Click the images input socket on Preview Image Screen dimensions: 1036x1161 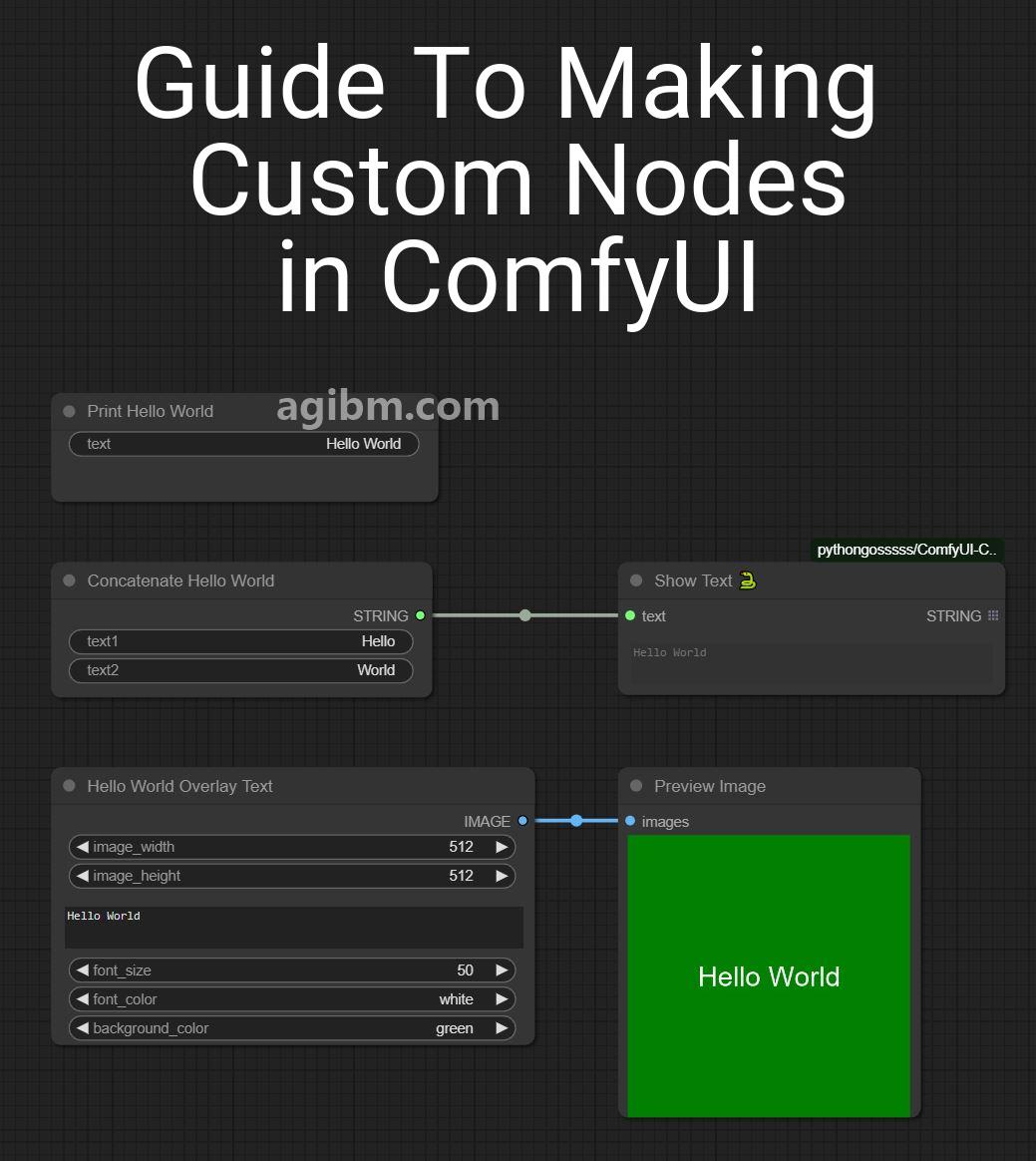(630, 821)
